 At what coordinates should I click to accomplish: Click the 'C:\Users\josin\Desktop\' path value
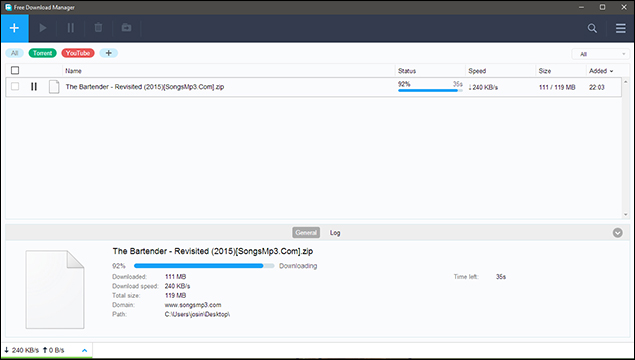pyautogui.click(x=197, y=314)
